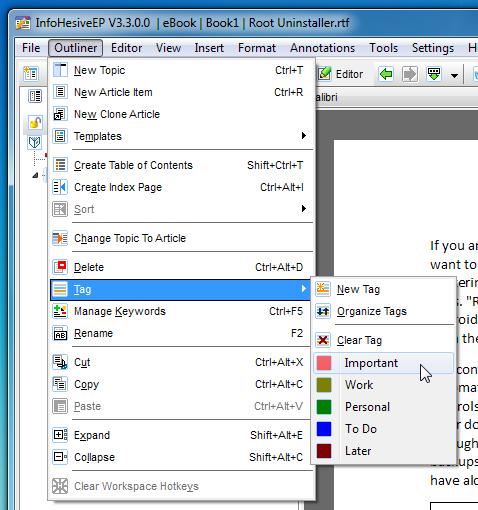Open the Settings menu
Viewport: 478px width, 510px height.
coord(433,48)
